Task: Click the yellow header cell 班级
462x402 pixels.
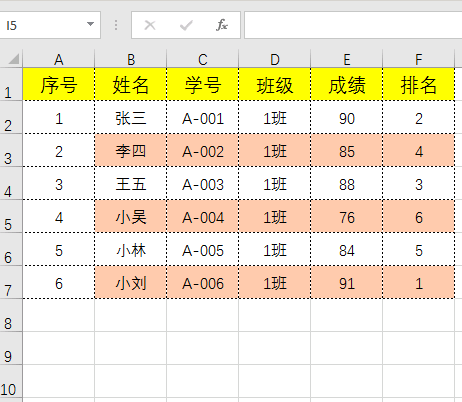Action: [x=275, y=85]
